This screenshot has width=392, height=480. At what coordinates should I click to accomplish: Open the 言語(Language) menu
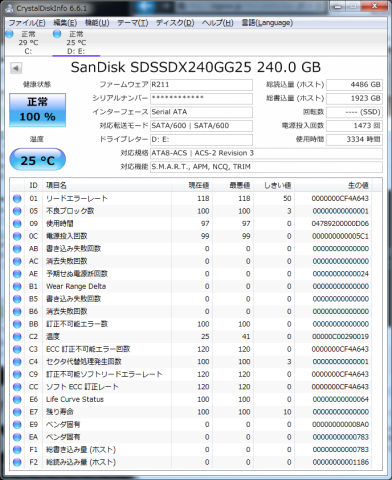(x=267, y=23)
